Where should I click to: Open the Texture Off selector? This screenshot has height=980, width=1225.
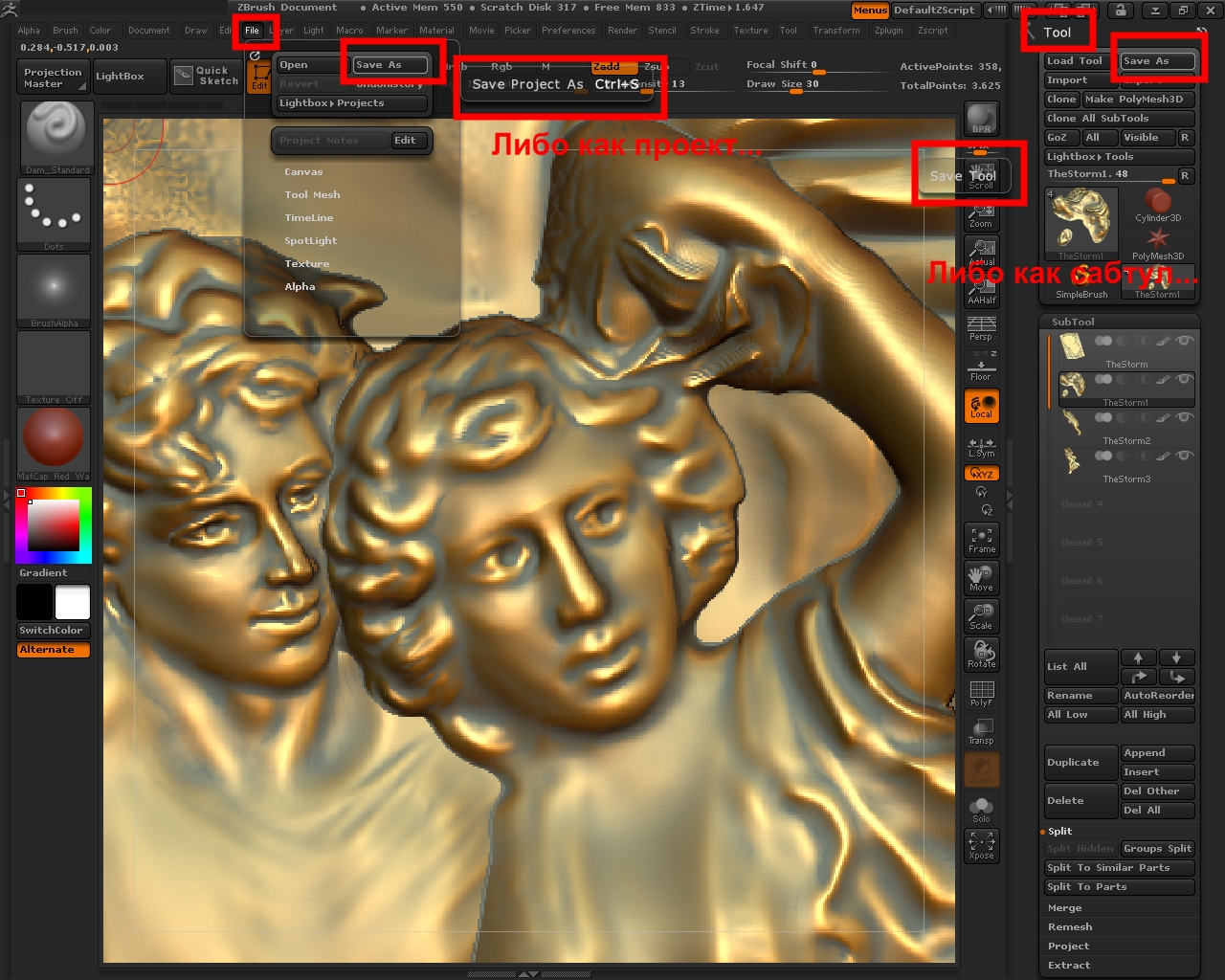[x=55, y=367]
